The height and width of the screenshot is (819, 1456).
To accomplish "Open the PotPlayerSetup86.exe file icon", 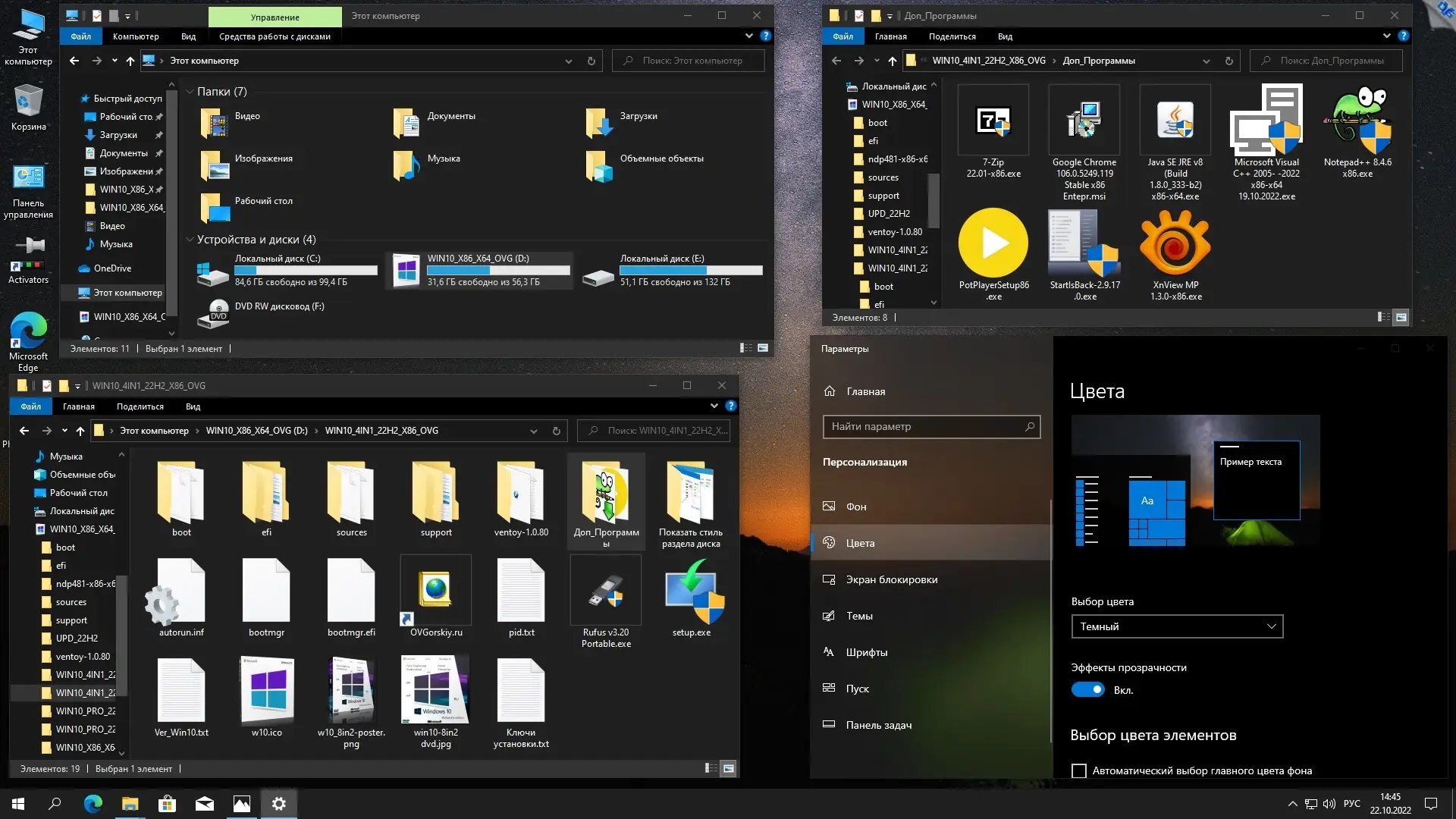I will point(993,244).
